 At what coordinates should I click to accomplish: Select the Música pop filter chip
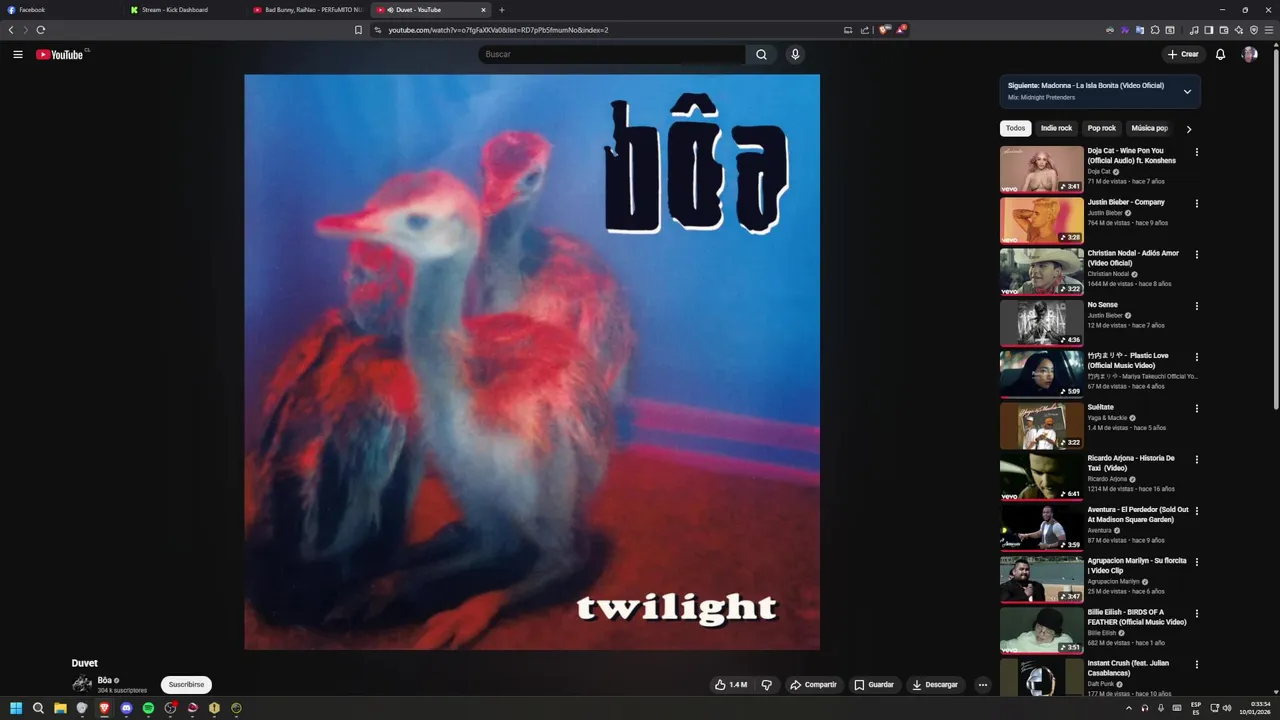[x=1149, y=128]
